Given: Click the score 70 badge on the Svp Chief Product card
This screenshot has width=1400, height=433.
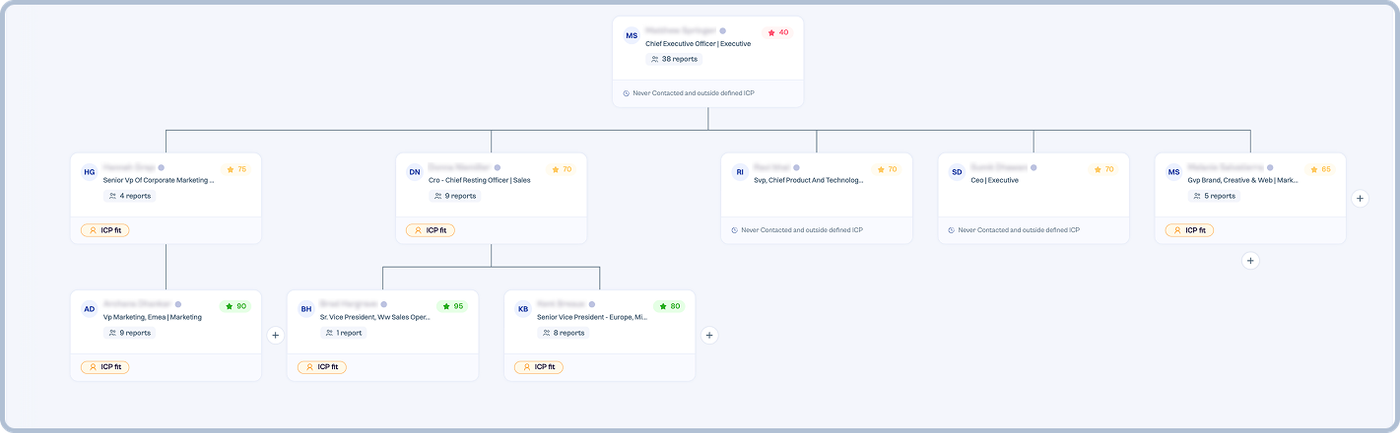Looking at the screenshot, I should click(887, 170).
